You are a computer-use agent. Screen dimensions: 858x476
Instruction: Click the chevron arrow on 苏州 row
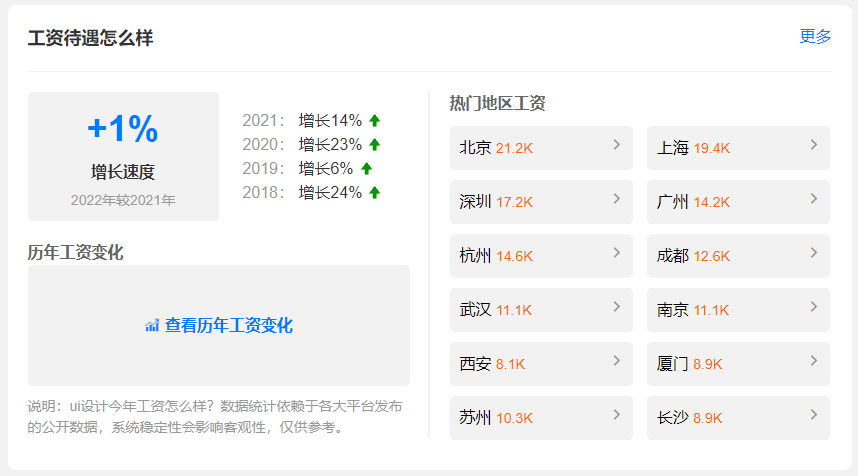point(617,415)
